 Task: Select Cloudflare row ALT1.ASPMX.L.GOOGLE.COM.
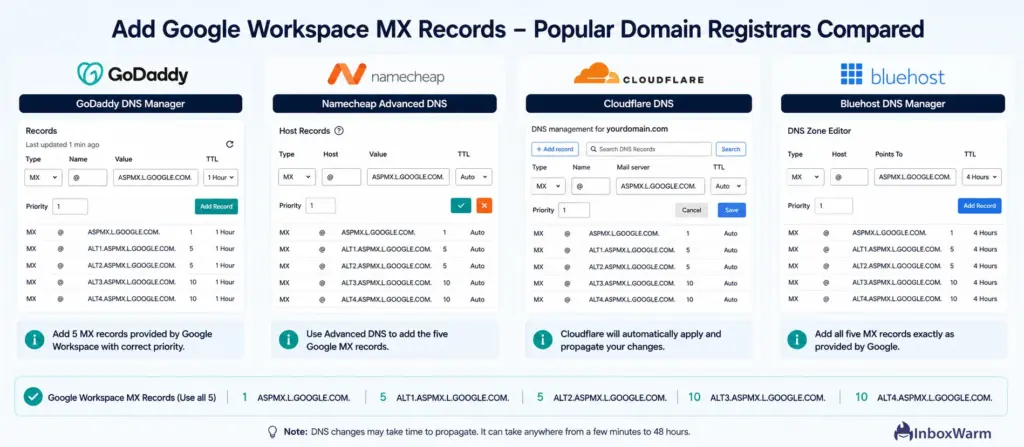[x=637, y=250]
